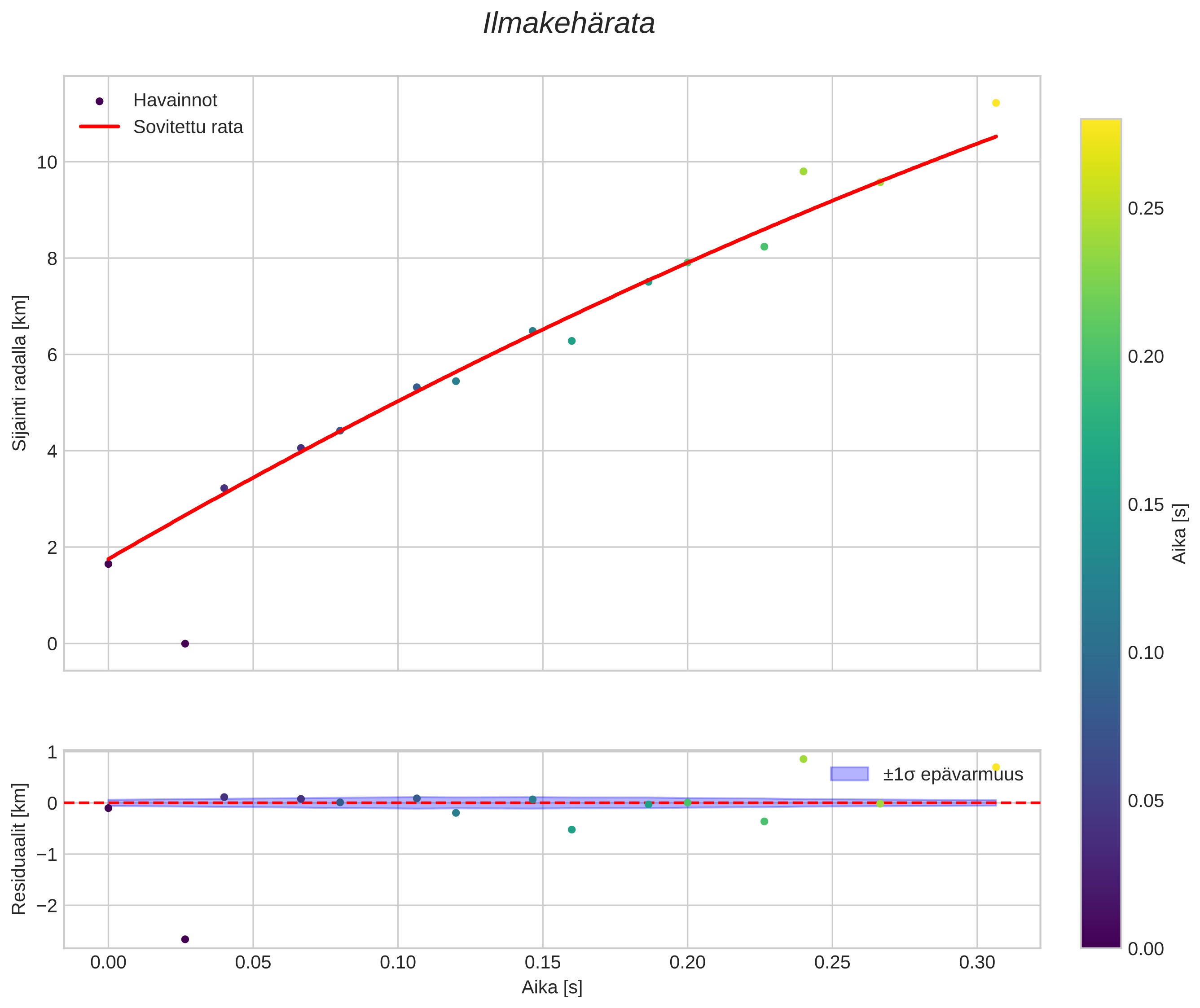Click the '±1σ epävarmuus' legend label
This screenshot has height=1008, width=1200.
(x=953, y=775)
